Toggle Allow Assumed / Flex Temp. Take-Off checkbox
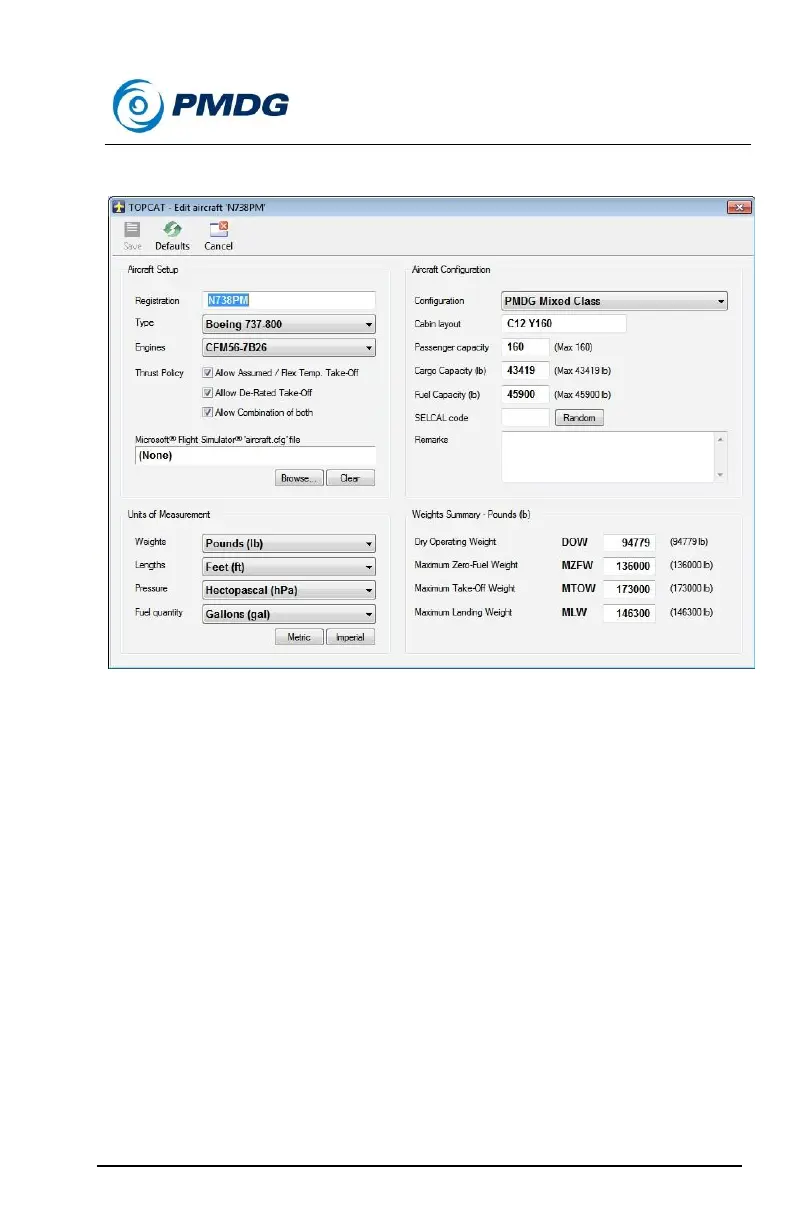The image size is (792, 1224). pos(207,372)
